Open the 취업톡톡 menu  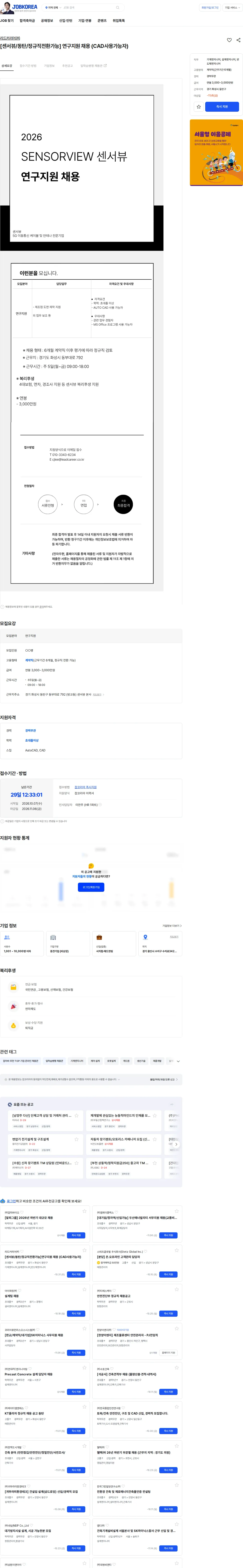coord(119,21)
